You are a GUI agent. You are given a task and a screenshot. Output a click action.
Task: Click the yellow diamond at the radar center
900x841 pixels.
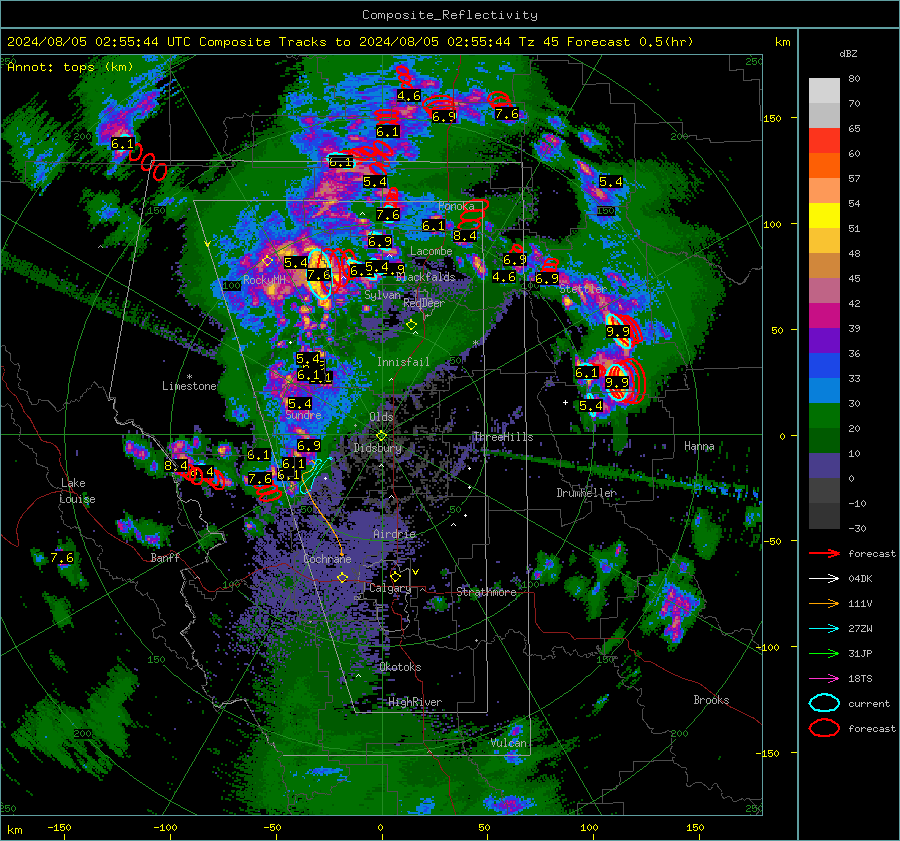tap(381, 436)
